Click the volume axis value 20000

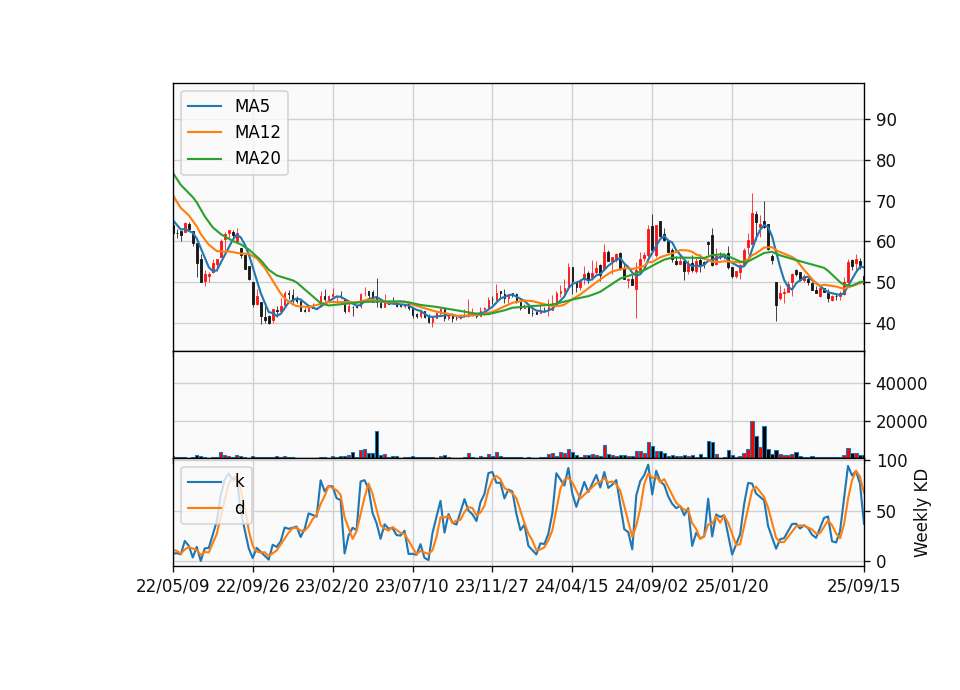click(x=902, y=422)
